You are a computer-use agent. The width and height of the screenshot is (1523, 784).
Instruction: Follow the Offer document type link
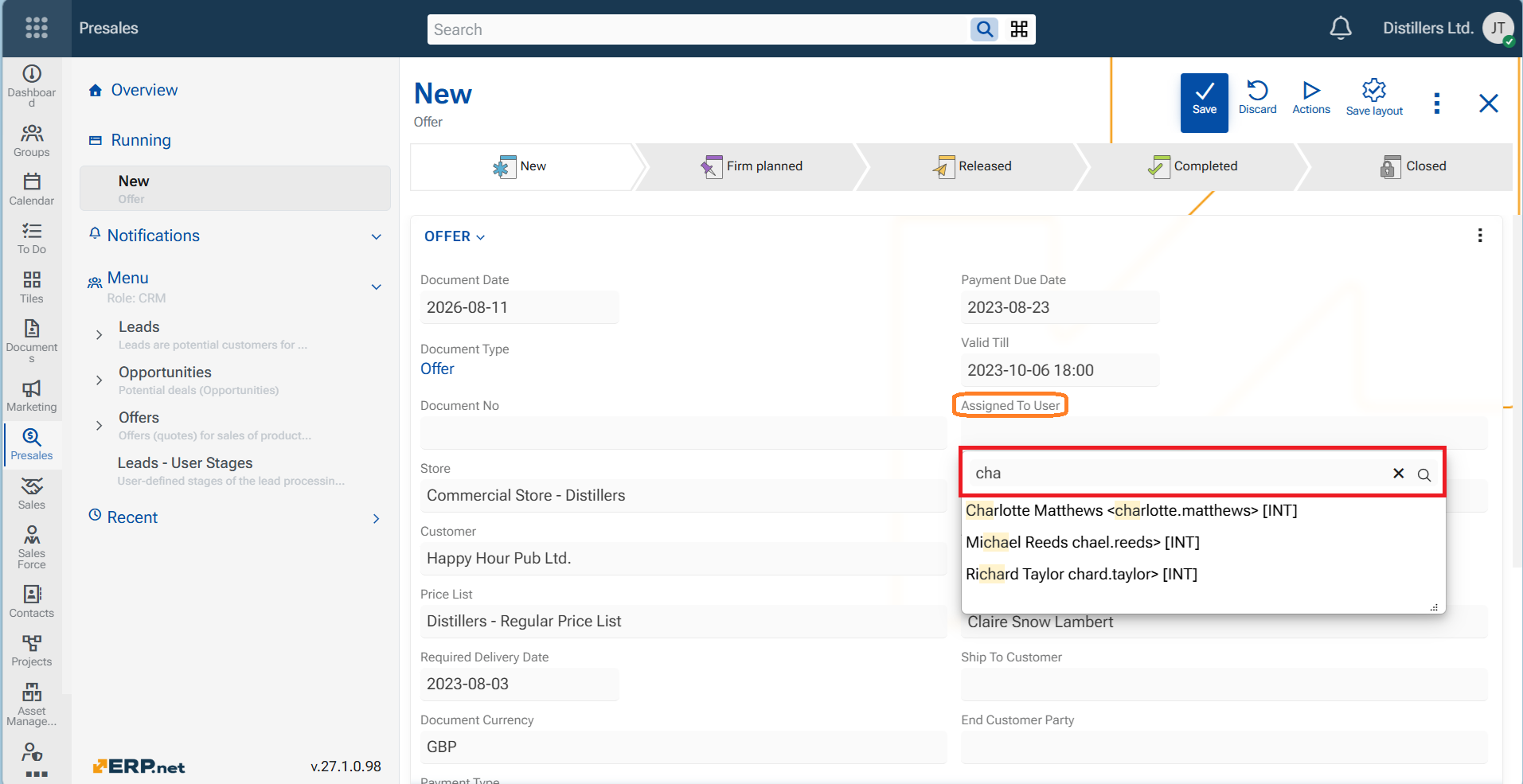pos(437,369)
